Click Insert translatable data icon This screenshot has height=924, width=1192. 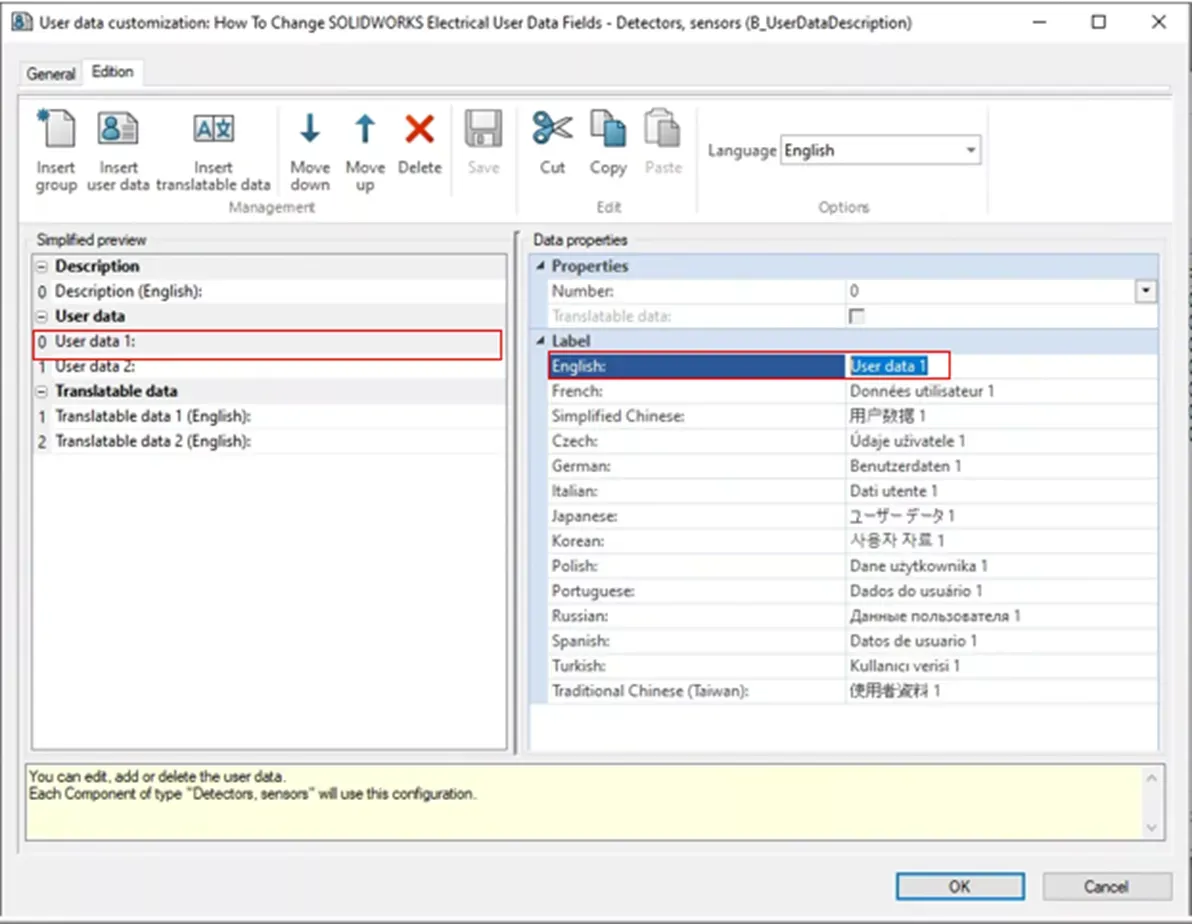(214, 129)
